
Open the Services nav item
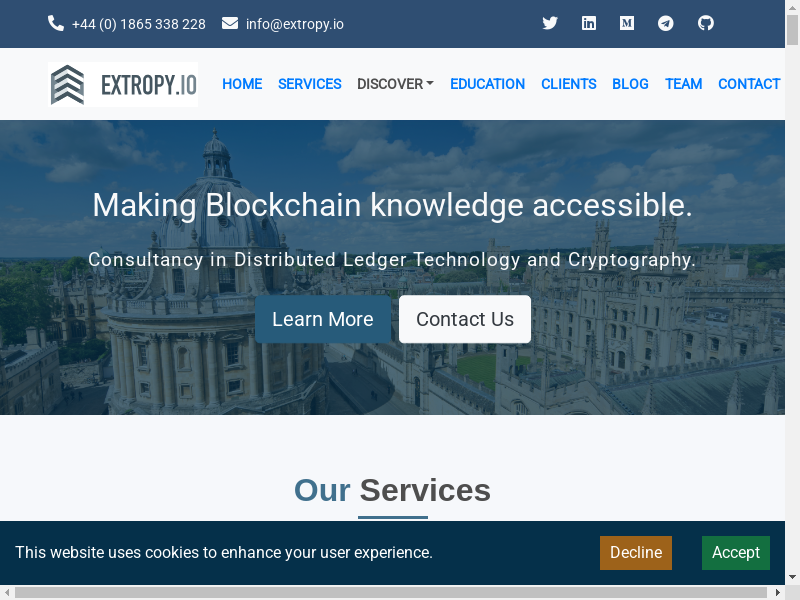click(x=310, y=84)
